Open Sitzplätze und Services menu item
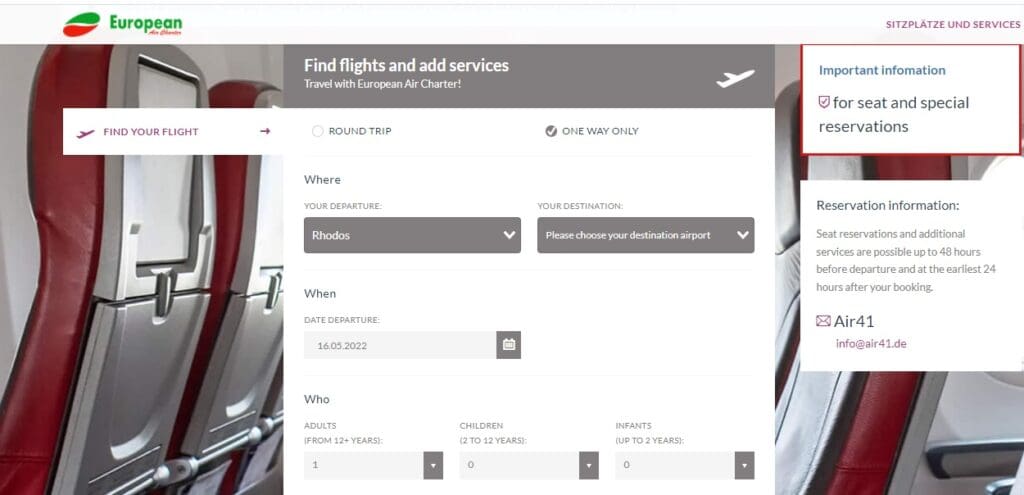Image resolution: width=1024 pixels, height=495 pixels. tap(952, 24)
